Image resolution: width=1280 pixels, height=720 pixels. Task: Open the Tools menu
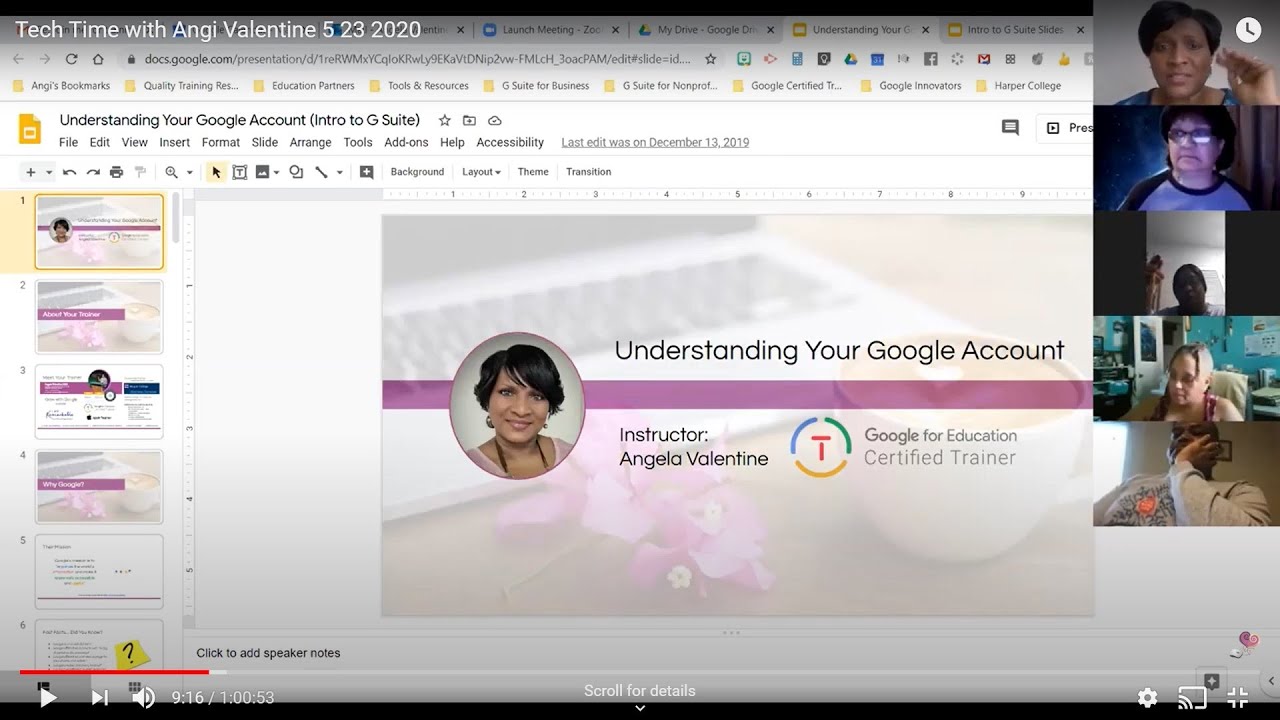point(358,142)
